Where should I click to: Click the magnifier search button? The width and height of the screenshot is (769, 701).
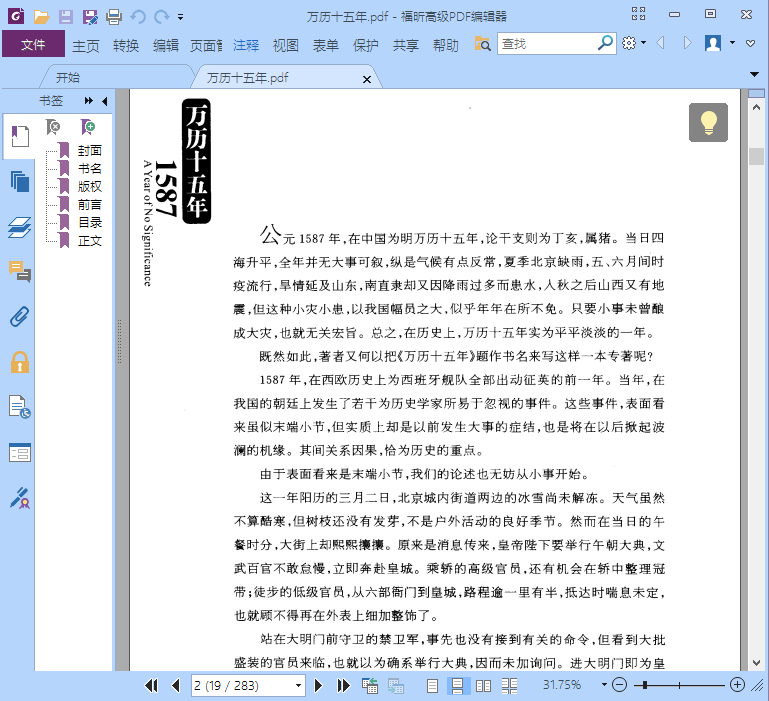[x=606, y=43]
